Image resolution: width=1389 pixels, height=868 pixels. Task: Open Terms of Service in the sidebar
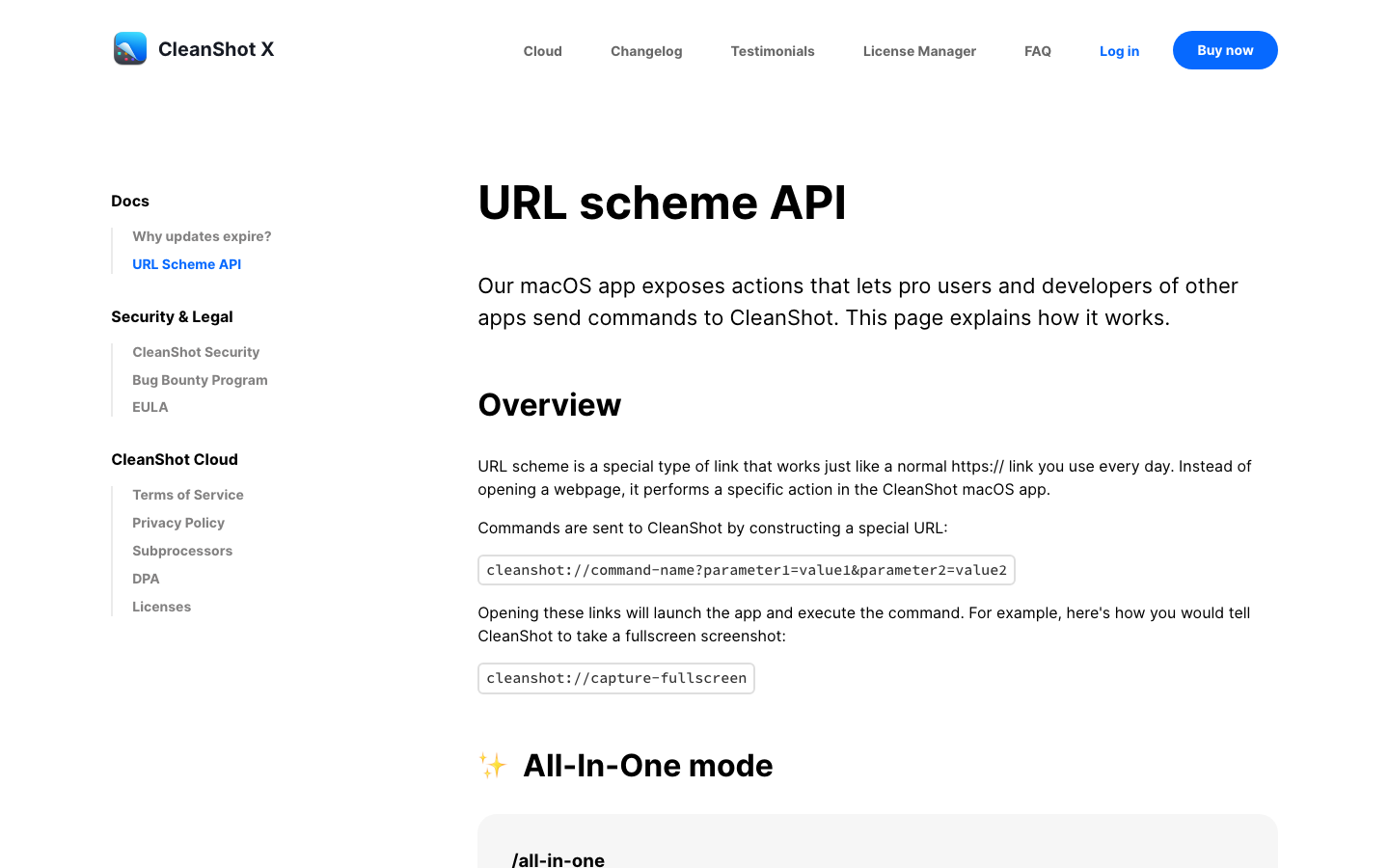(x=188, y=495)
